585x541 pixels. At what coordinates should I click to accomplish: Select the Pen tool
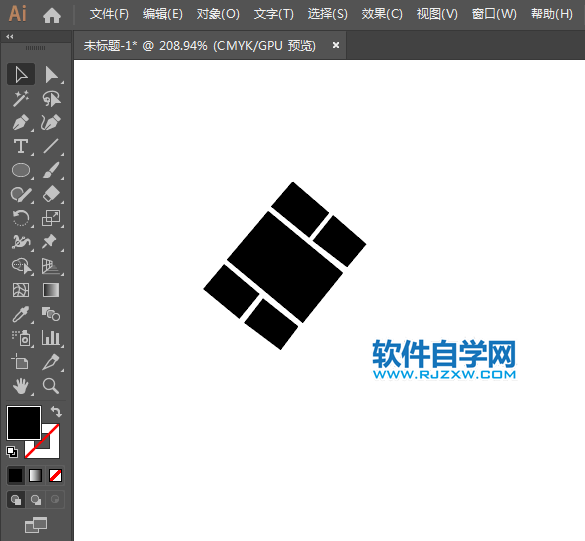tap(21, 122)
